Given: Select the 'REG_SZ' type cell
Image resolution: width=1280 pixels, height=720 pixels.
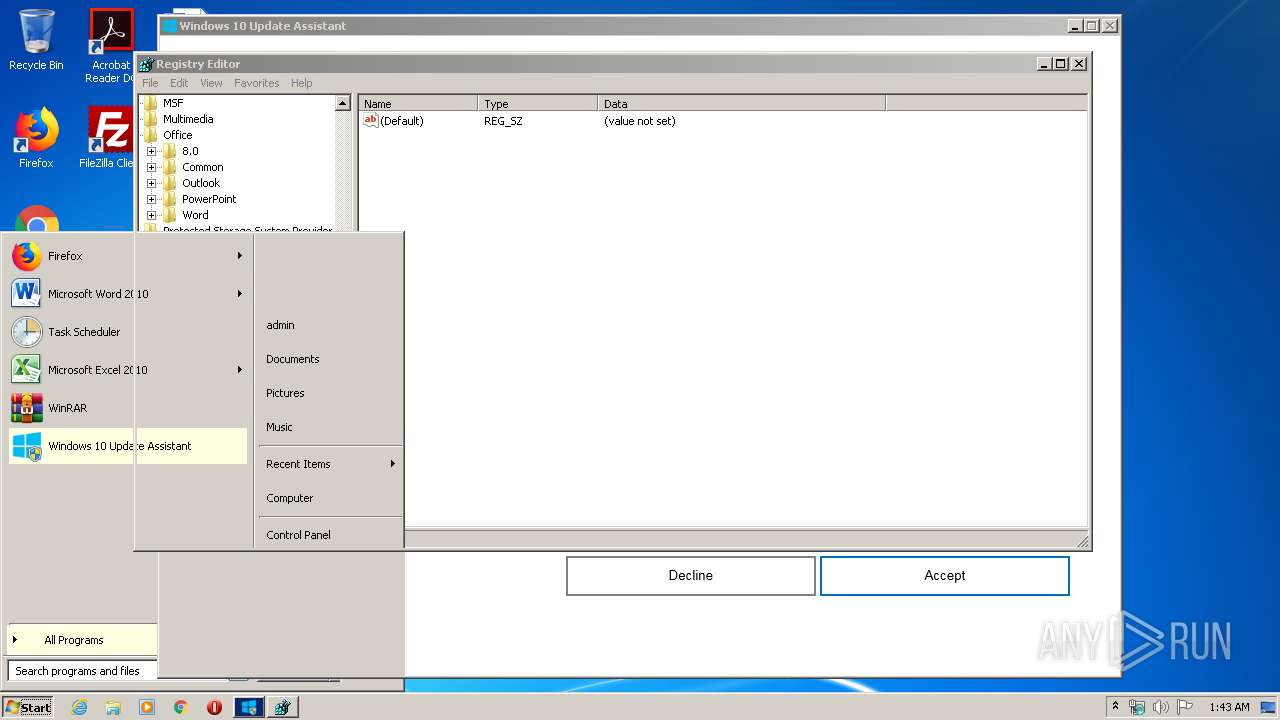Looking at the screenshot, I should 503,121.
